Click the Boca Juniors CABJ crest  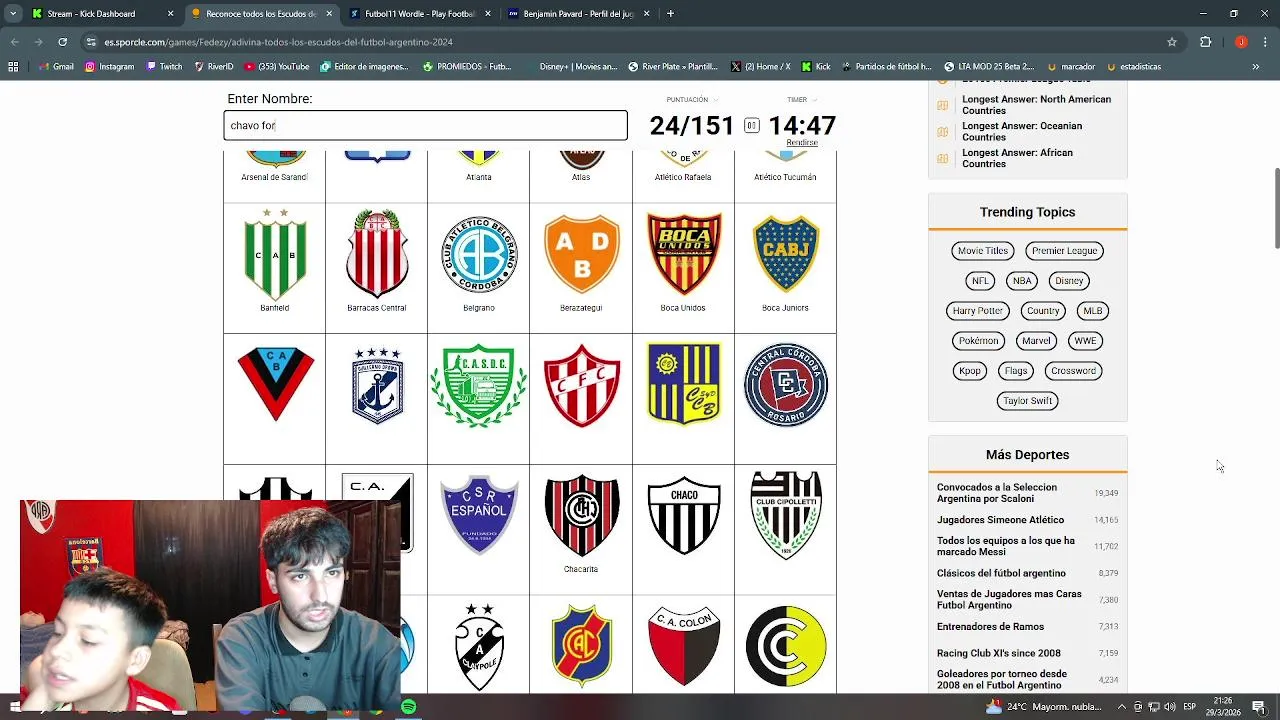coord(786,254)
